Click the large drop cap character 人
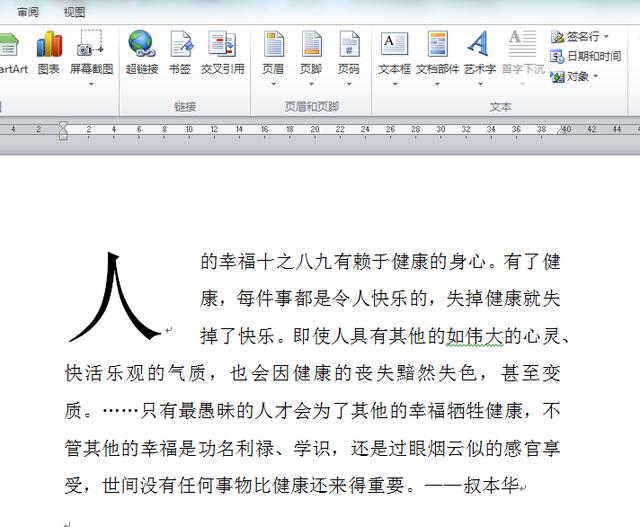The width and height of the screenshot is (640, 527). pos(115,297)
